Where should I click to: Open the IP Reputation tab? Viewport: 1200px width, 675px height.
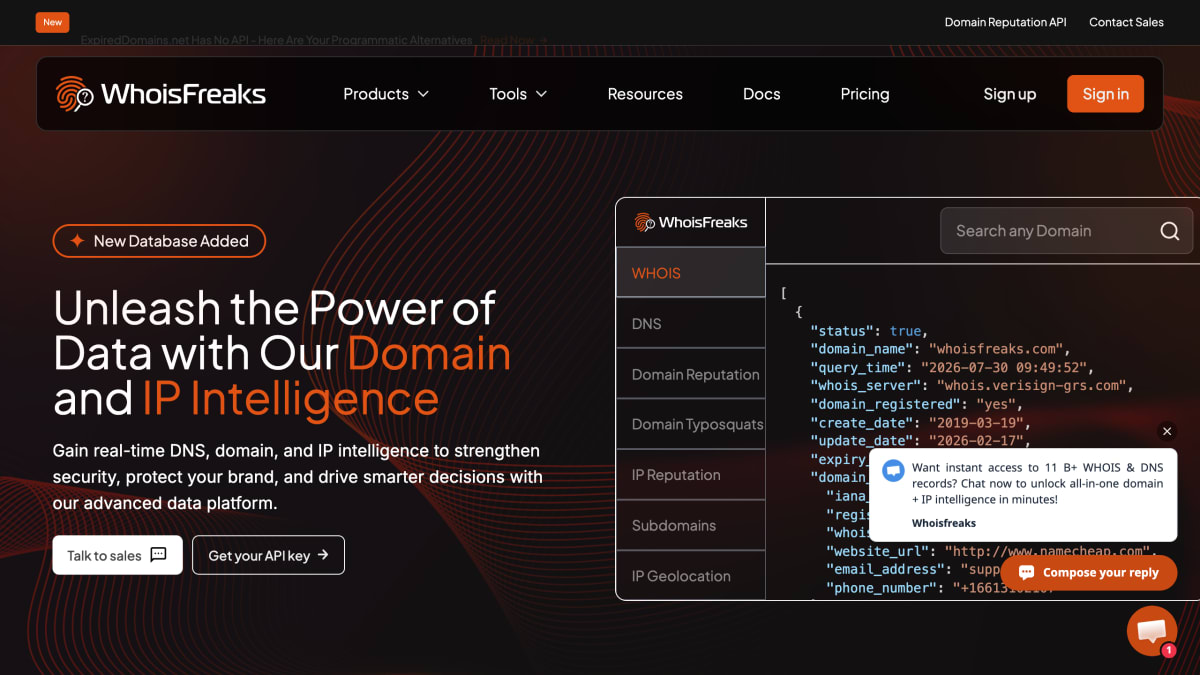tap(690, 475)
